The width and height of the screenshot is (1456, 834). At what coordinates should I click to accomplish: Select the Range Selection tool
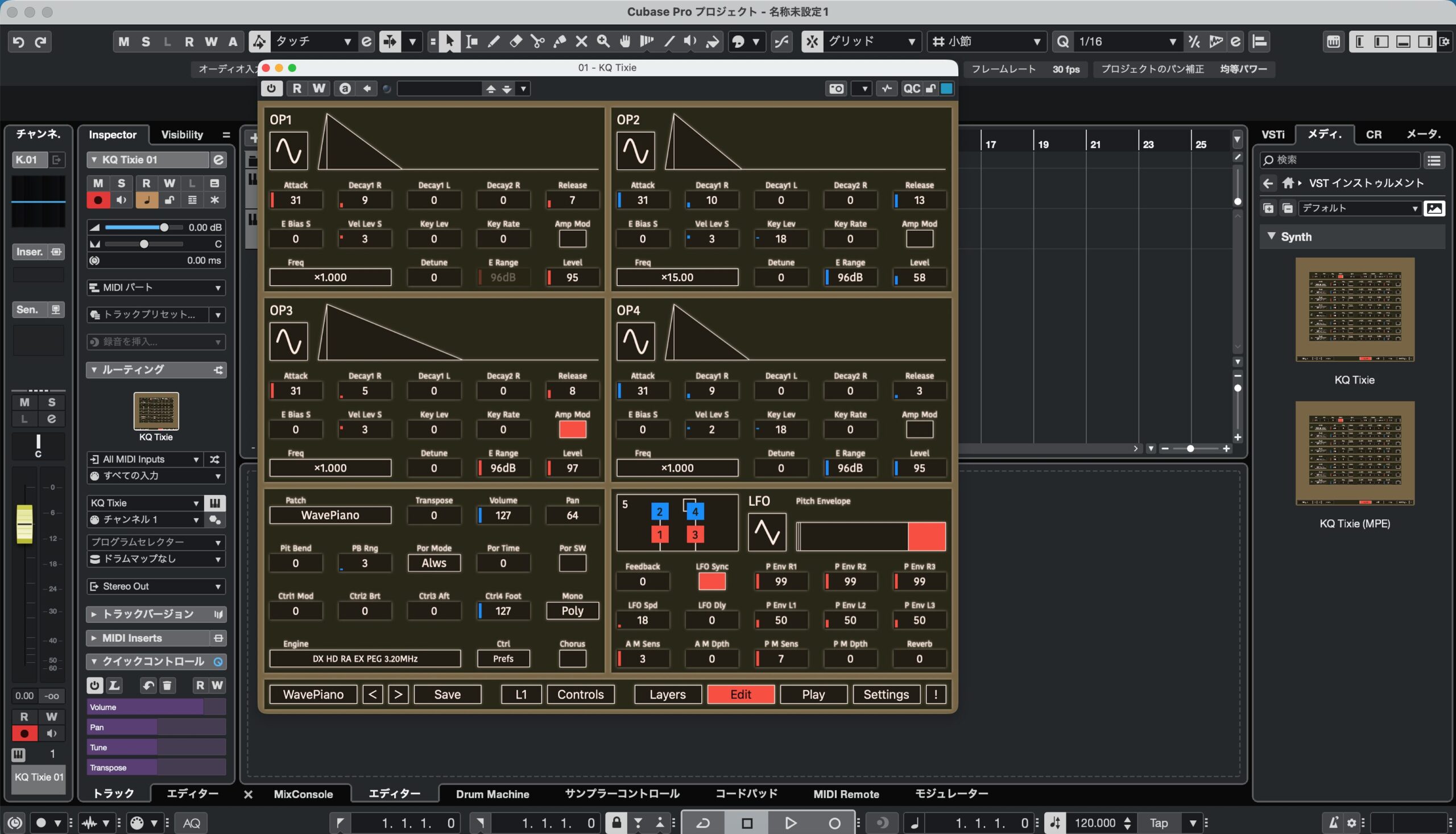point(472,41)
